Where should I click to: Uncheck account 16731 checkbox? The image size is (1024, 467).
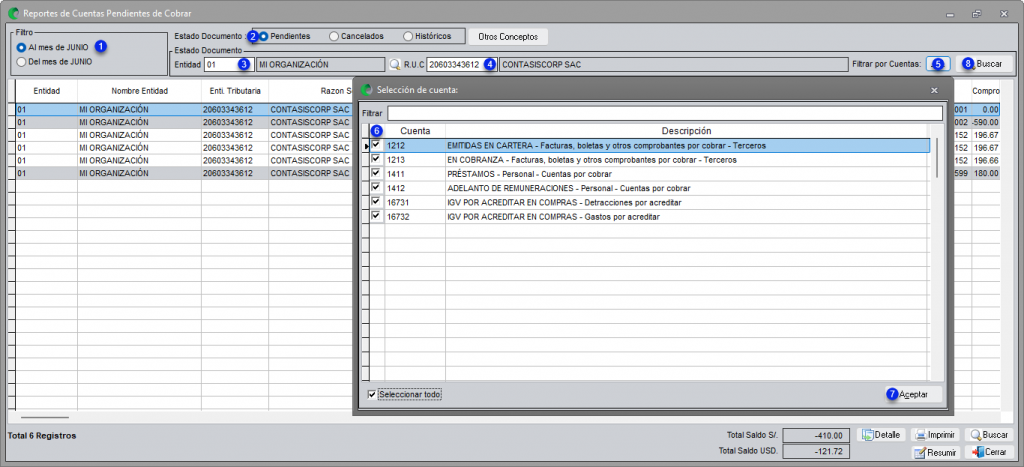[x=376, y=202]
